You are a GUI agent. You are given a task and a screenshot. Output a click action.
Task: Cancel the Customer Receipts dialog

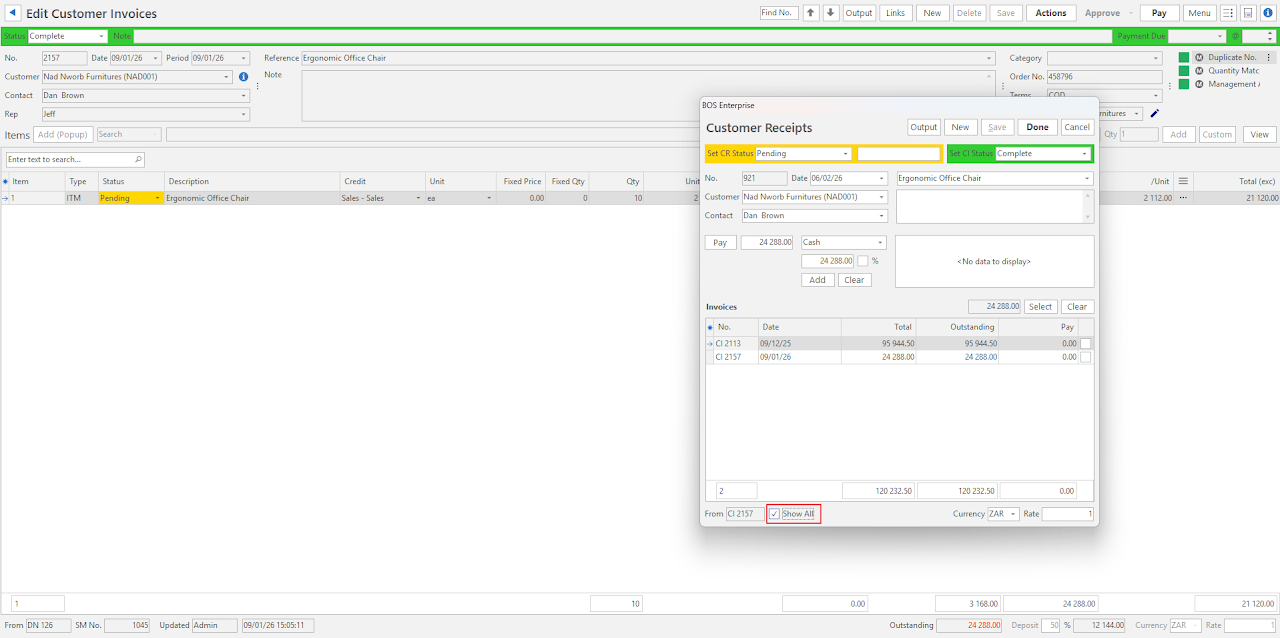pos(1077,127)
